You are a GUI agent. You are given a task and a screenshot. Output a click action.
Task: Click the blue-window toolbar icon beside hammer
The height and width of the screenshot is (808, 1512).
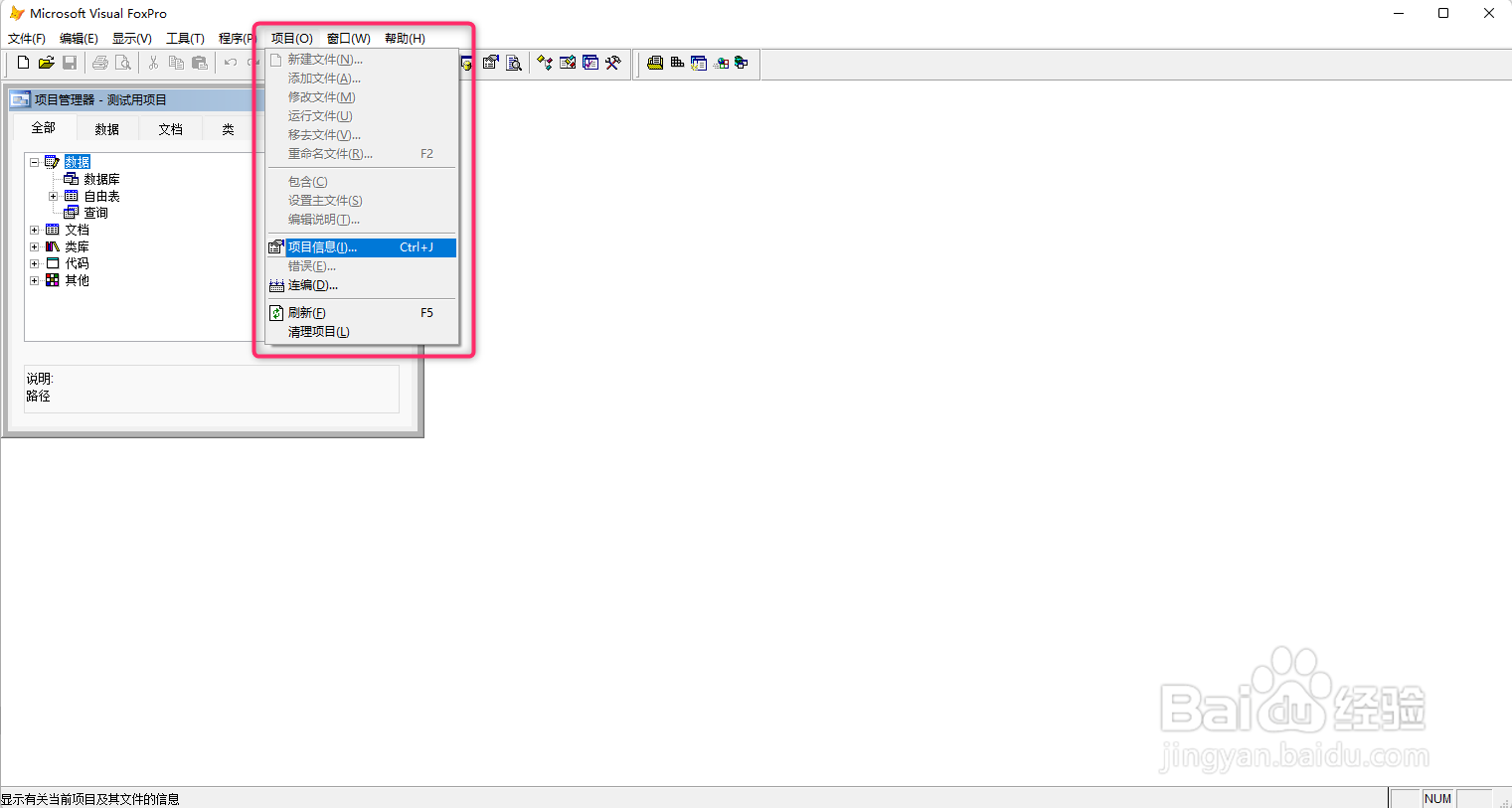pyautogui.click(x=590, y=63)
